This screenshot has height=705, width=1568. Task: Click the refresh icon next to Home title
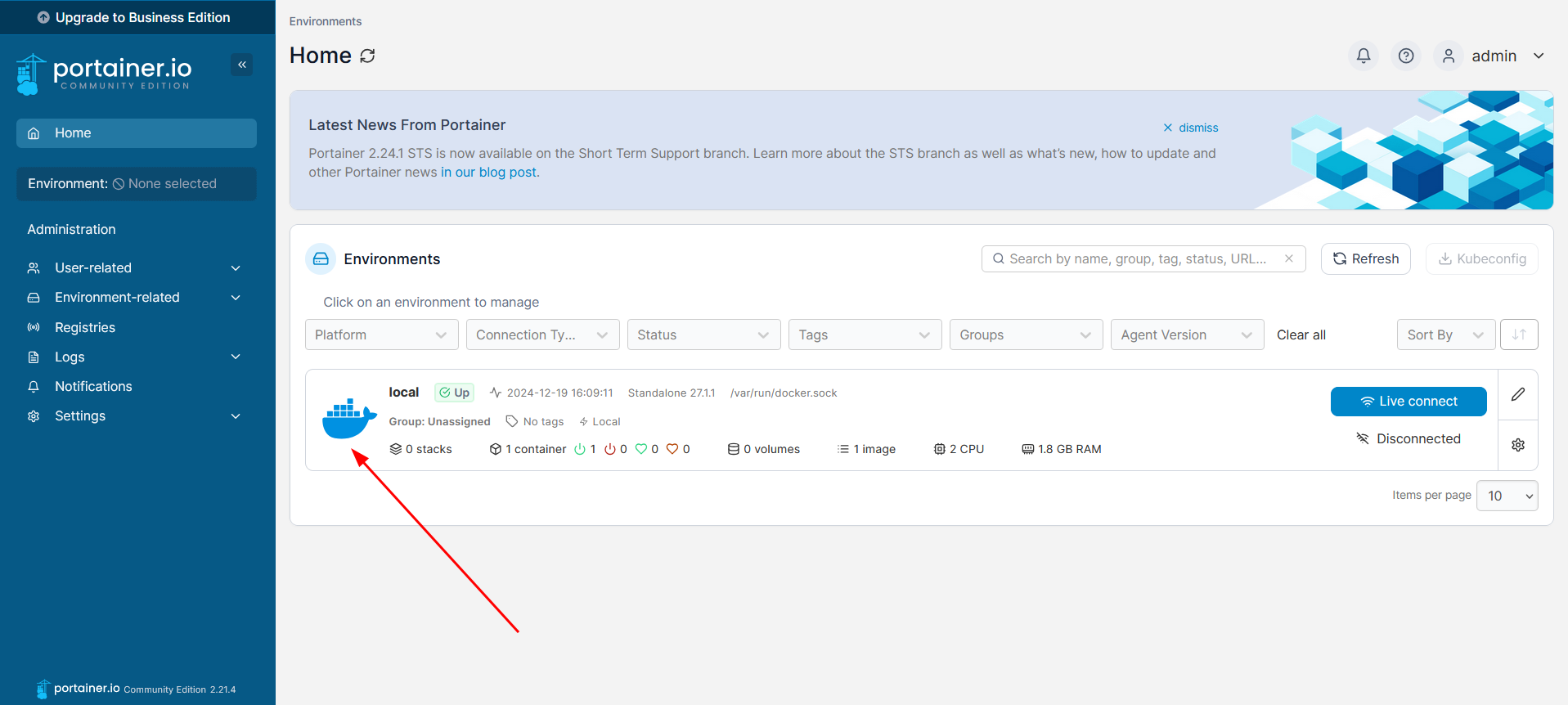(368, 56)
